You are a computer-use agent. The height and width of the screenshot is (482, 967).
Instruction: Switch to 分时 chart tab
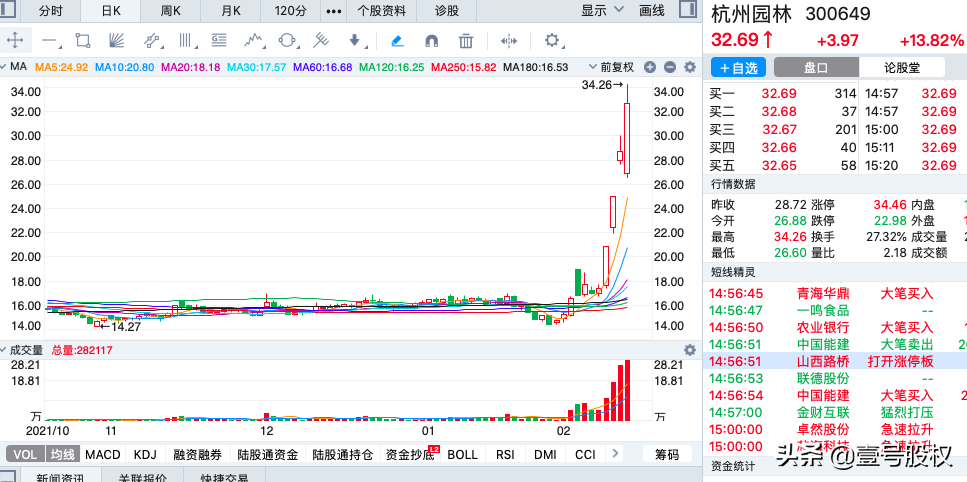point(50,10)
